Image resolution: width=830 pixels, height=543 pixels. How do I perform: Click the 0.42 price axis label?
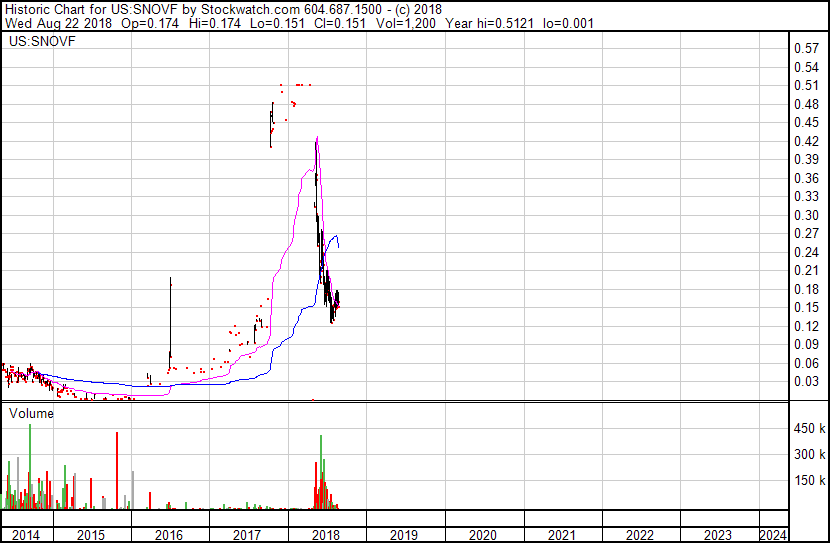point(807,141)
